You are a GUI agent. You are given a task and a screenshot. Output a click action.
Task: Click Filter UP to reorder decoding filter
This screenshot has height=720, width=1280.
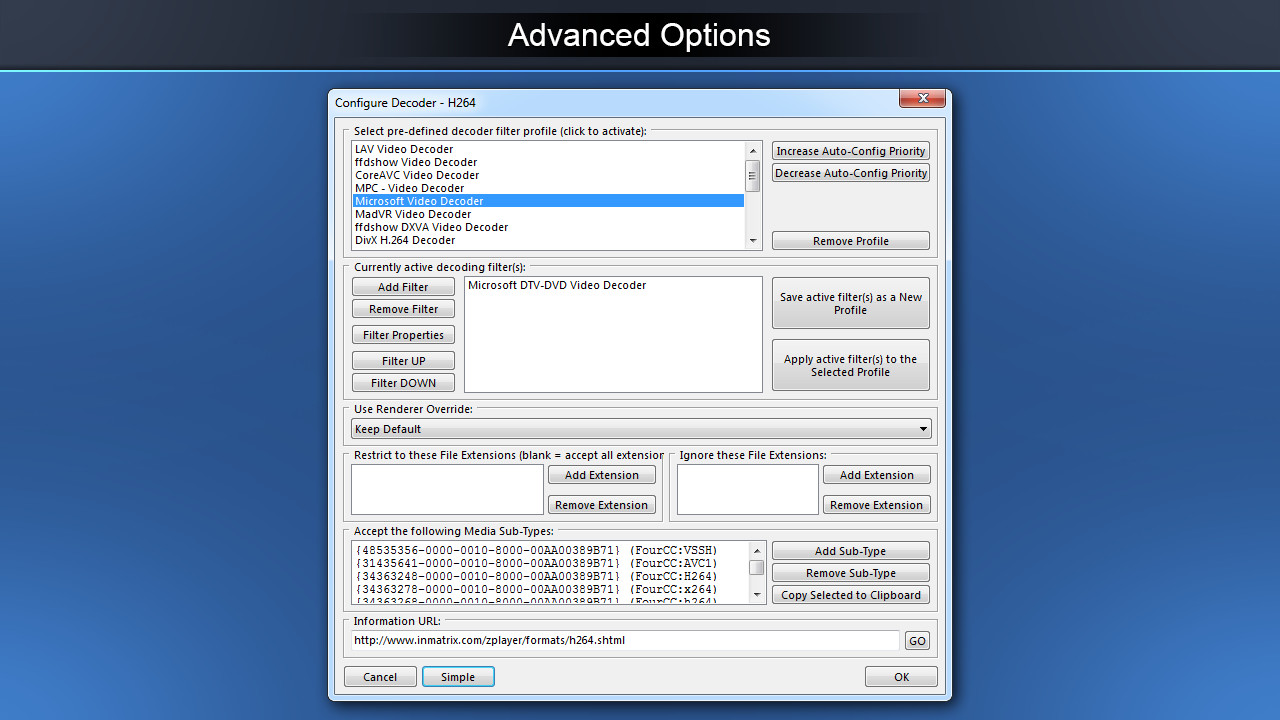[x=403, y=360]
